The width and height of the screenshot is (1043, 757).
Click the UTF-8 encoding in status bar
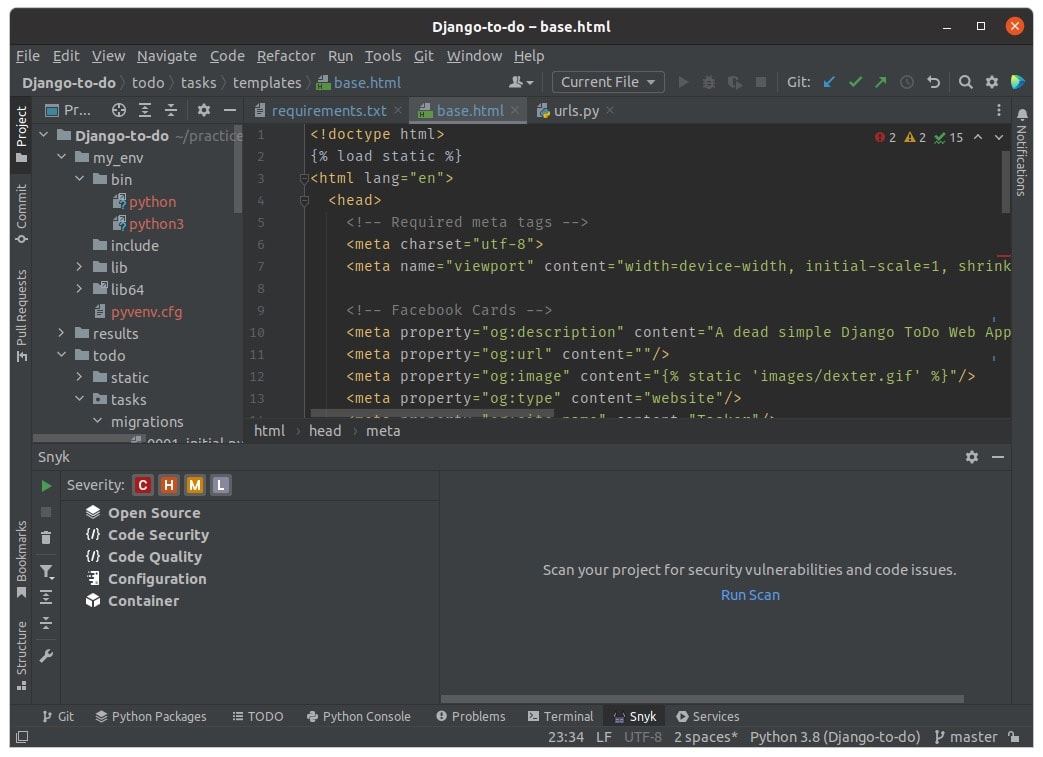click(643, 737)
